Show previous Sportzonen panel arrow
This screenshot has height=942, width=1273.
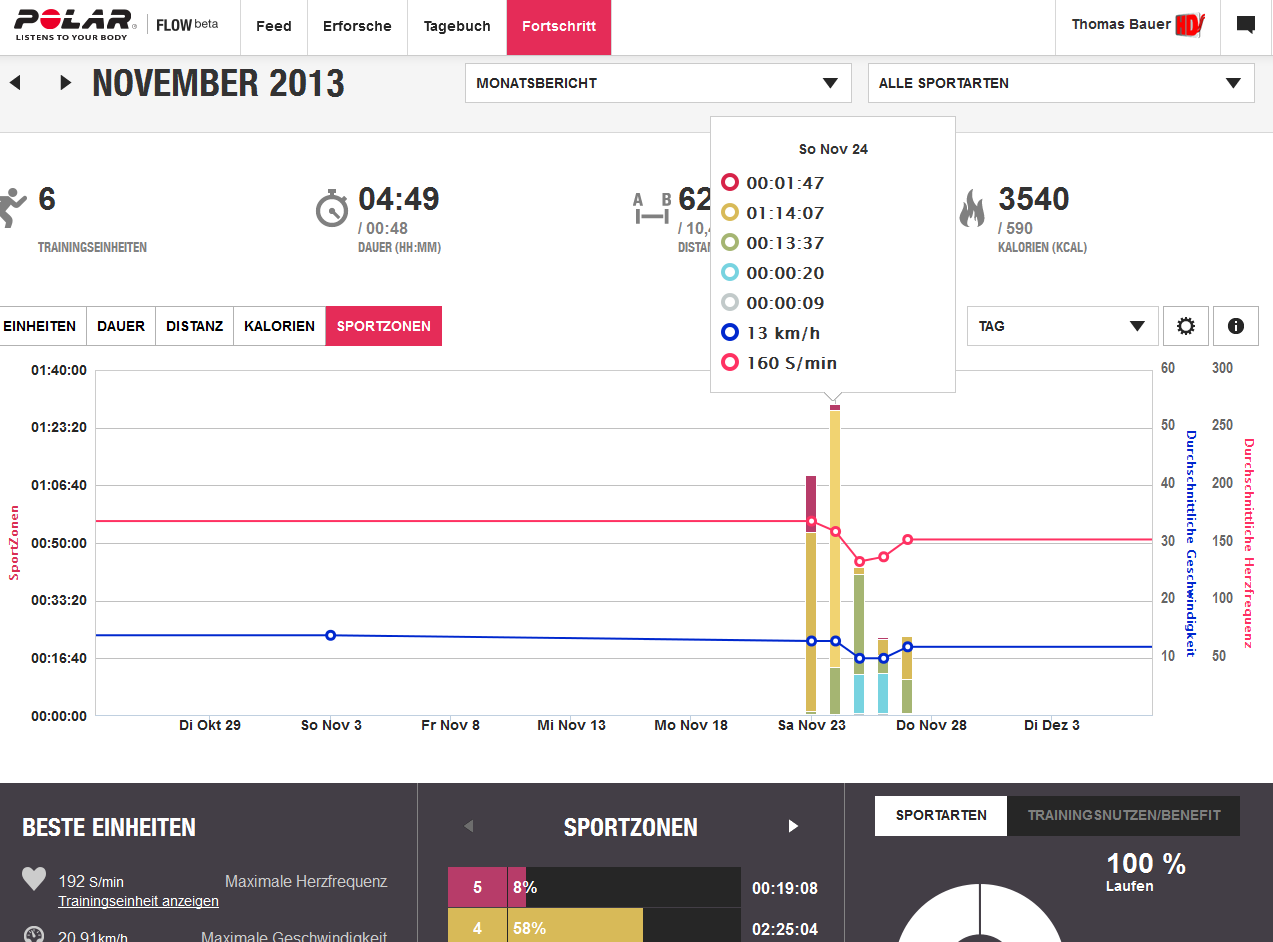468,826
